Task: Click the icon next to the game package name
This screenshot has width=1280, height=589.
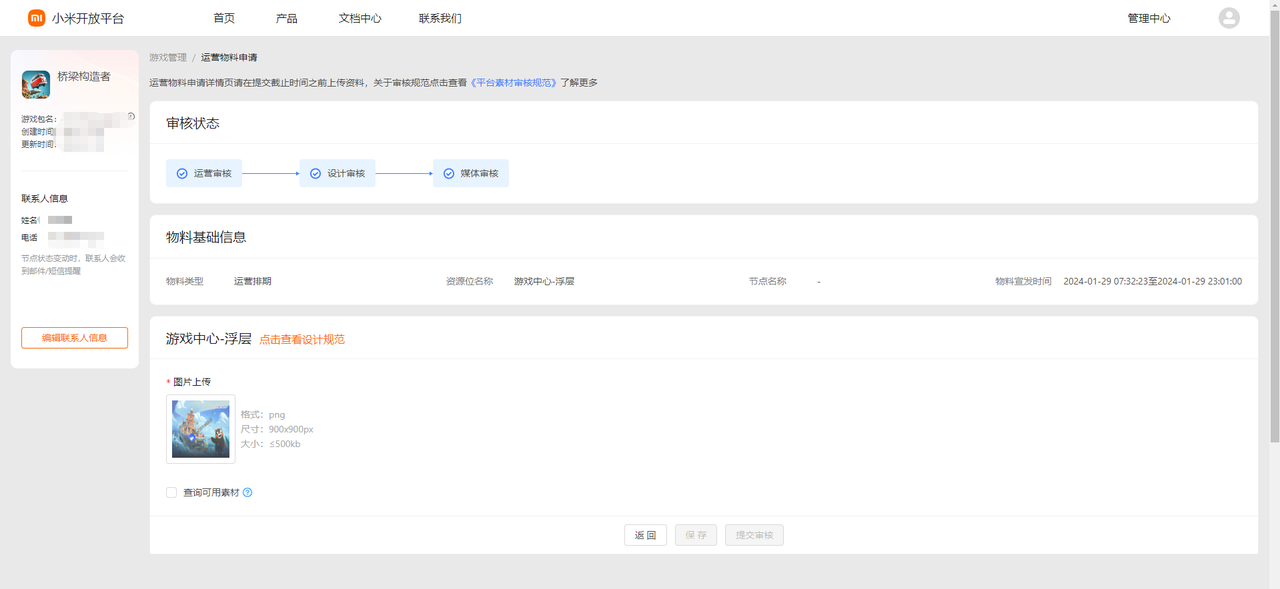Action: click(131, 117)
